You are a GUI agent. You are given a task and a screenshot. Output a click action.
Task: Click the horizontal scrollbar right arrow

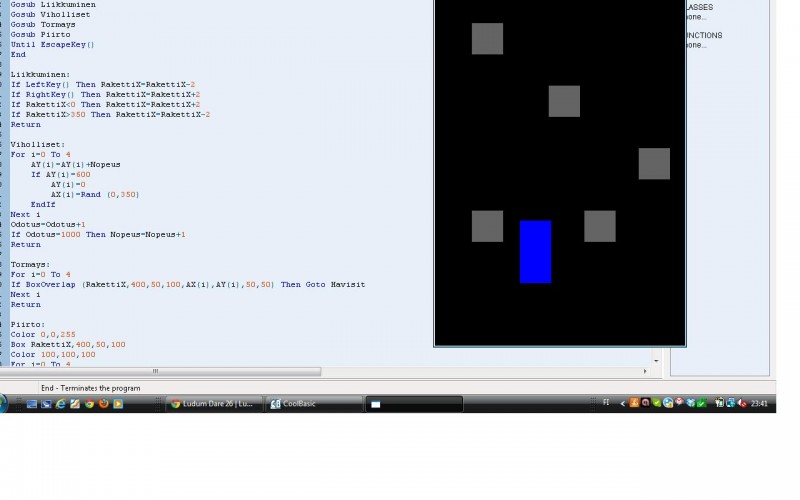point(645,371)
